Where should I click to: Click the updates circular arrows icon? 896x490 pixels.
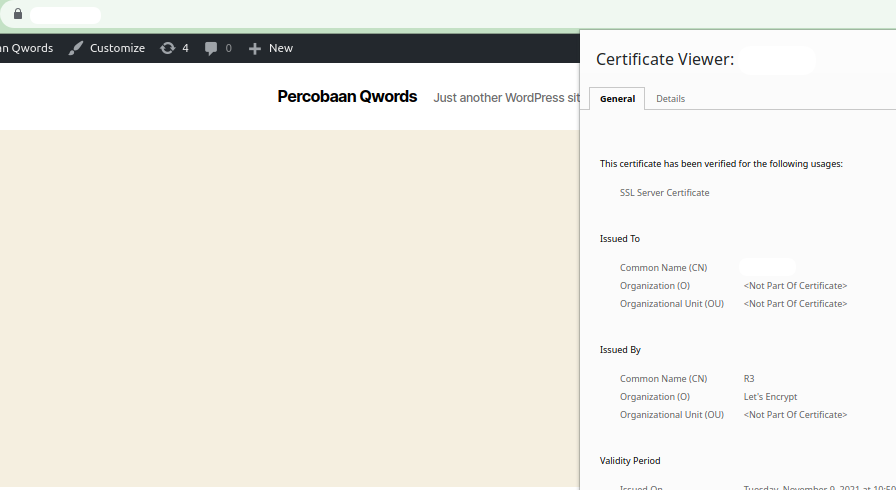pos(167,48)
